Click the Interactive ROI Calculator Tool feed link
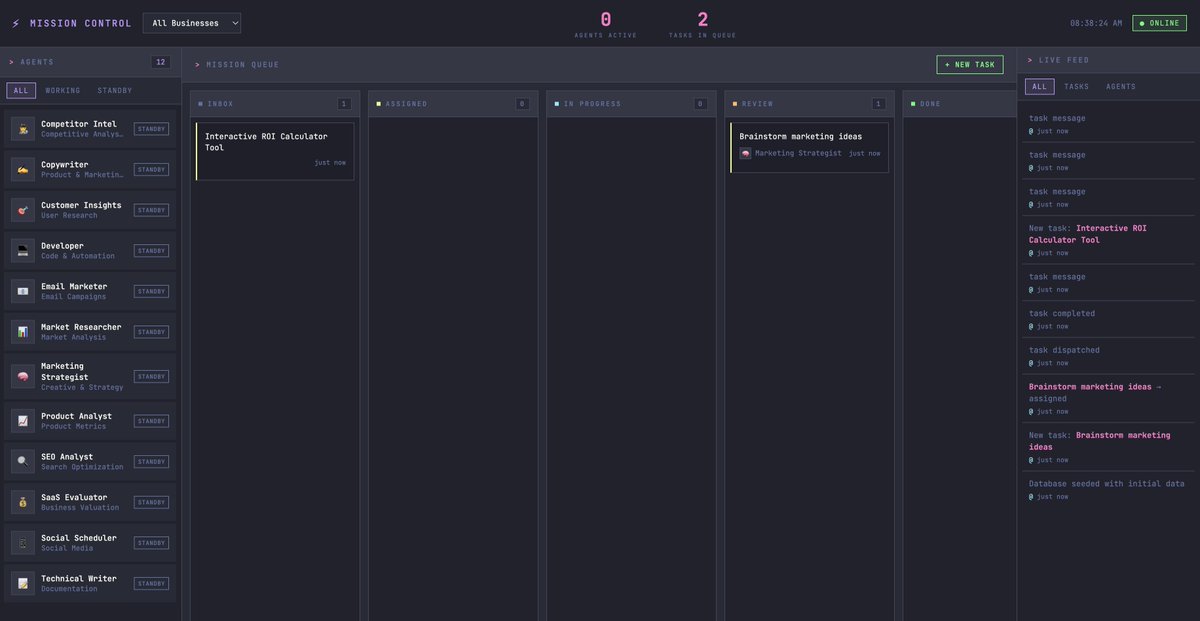This screenshot has height=621, width=1200. (x=1088, y=234)
